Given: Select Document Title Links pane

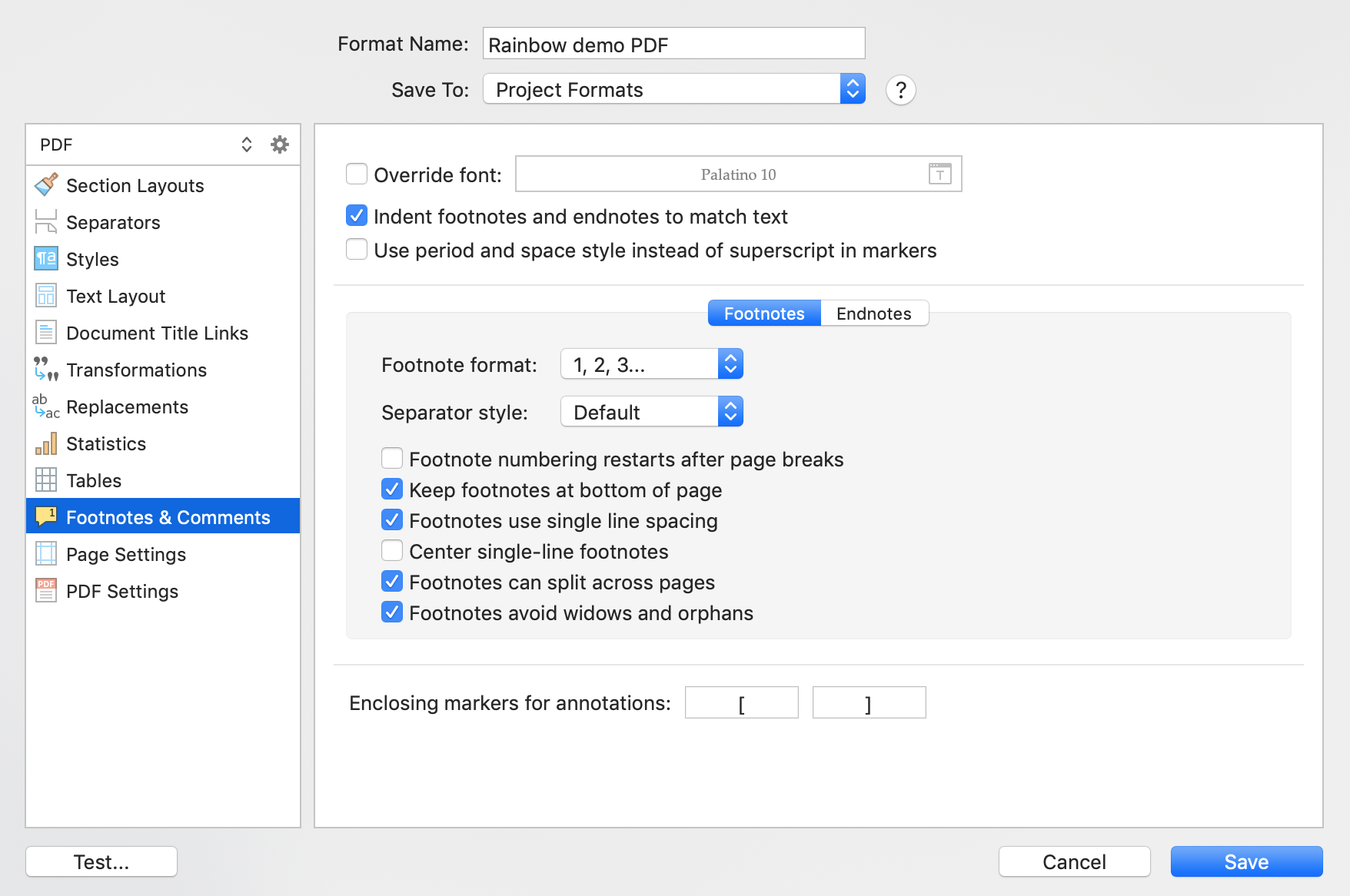Looking at the screenshot, I should [x=163, y=333].
